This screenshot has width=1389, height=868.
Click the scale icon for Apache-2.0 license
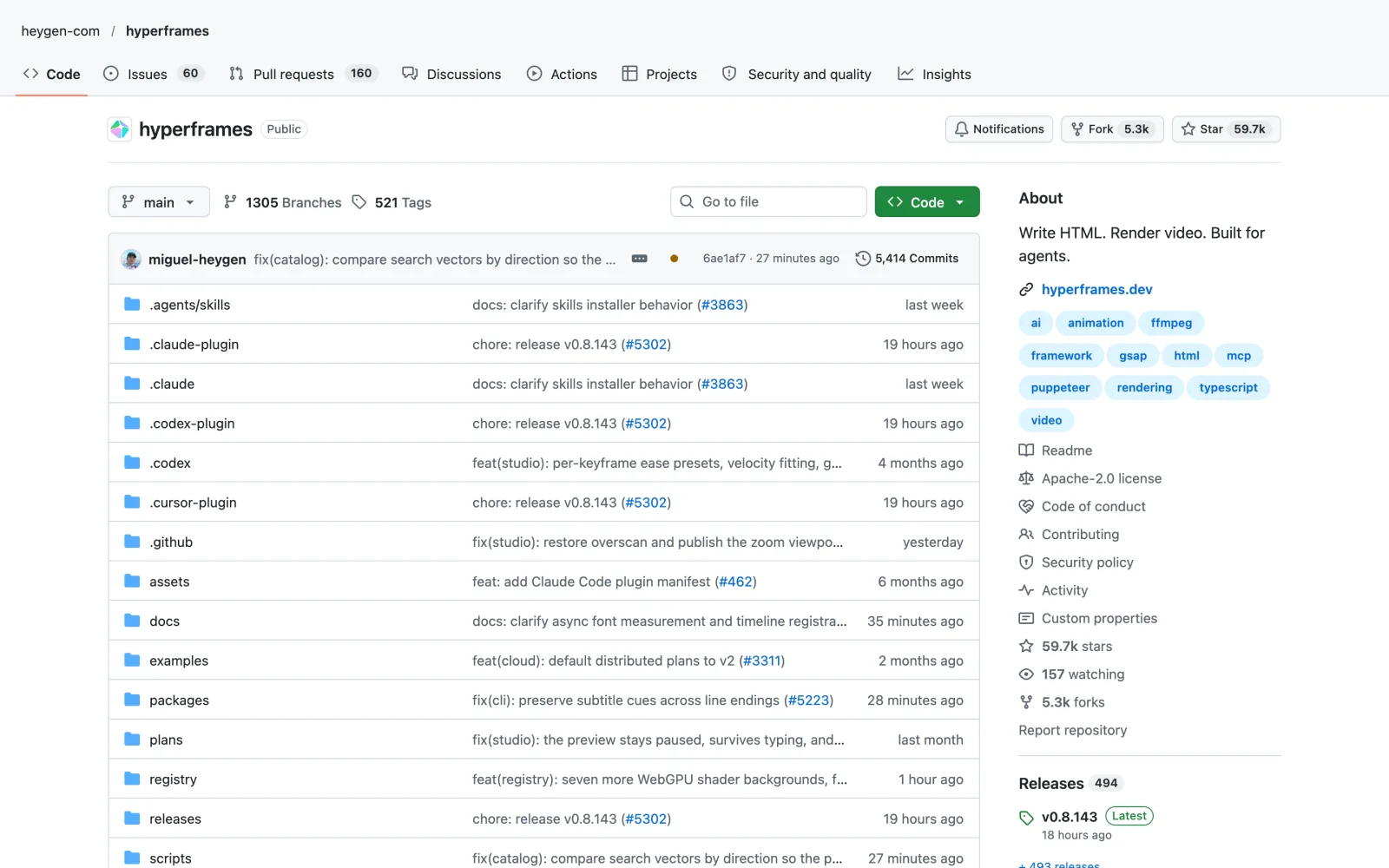coord(1026,478)
